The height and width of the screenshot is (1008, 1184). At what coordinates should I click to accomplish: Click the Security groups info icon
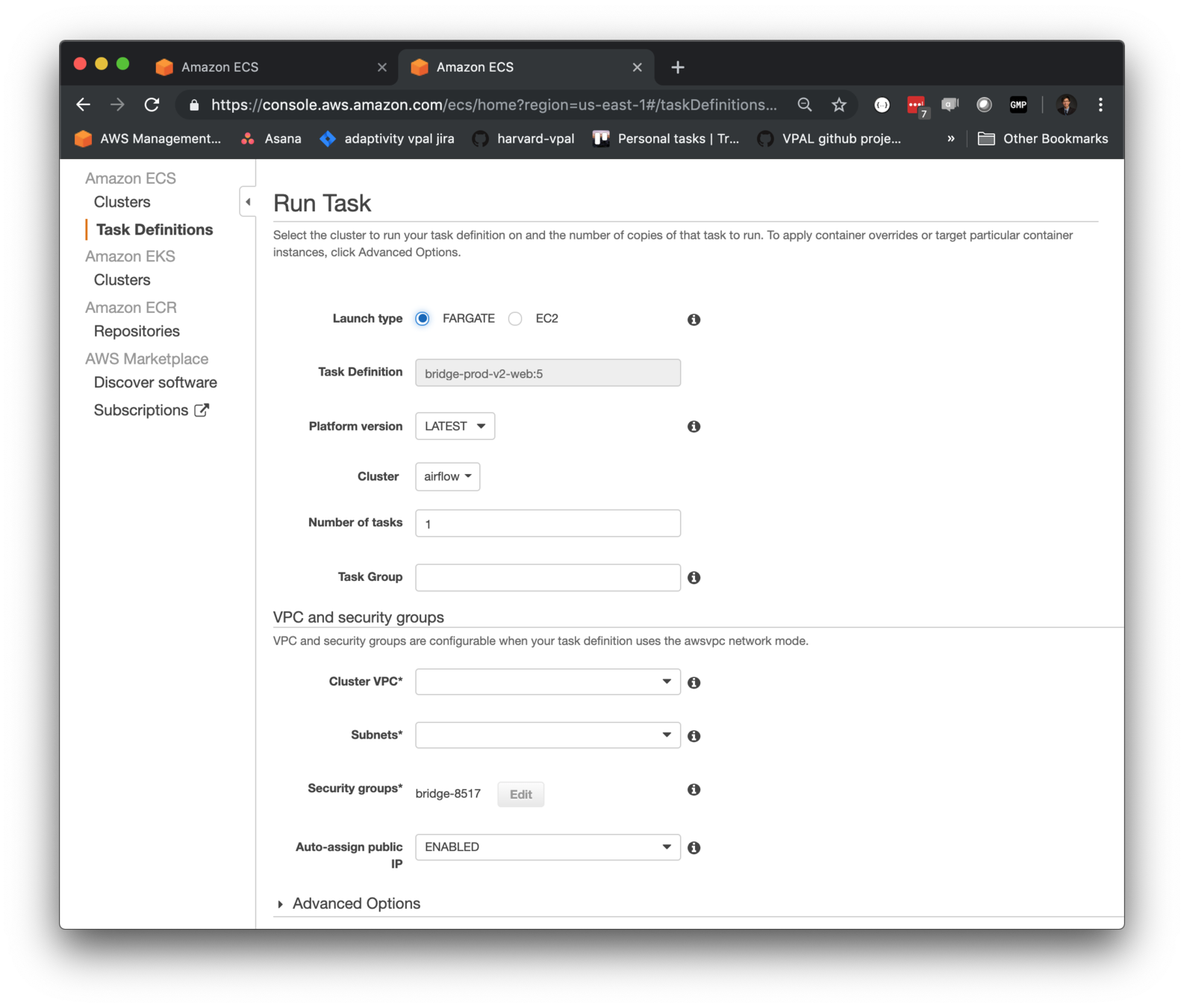point(694,789)
